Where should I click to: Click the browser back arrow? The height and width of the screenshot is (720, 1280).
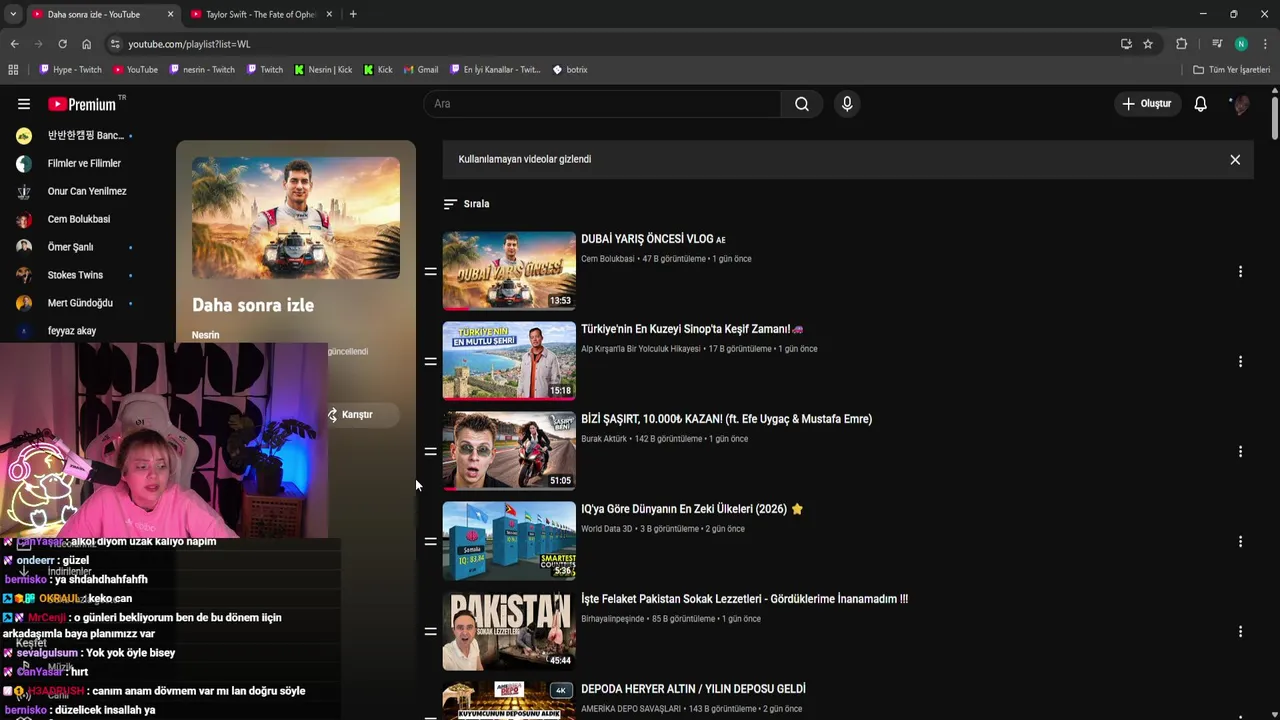pyautogui.click(x=14, y=44)
